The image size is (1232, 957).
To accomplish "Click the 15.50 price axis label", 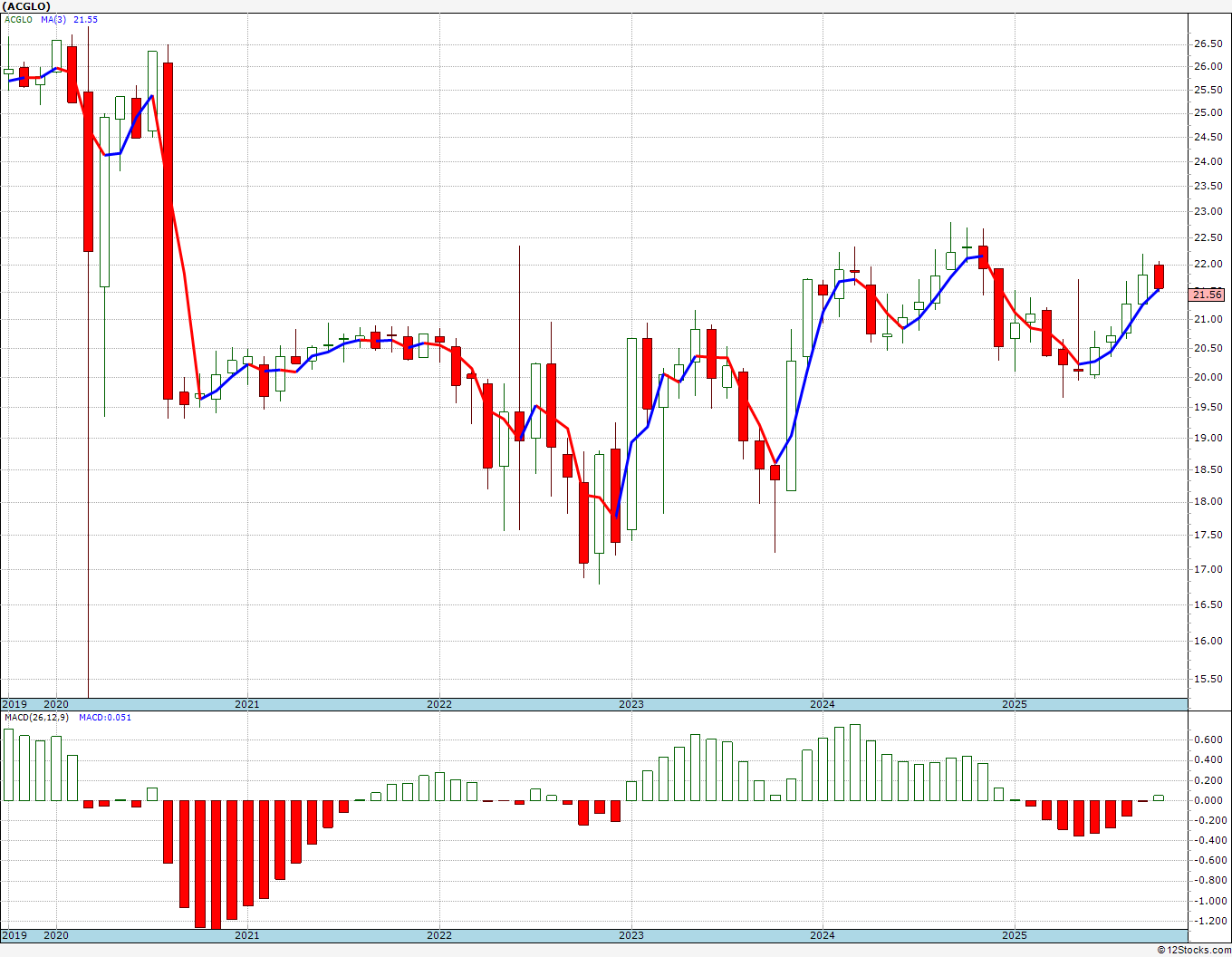I will [1207, 680].
